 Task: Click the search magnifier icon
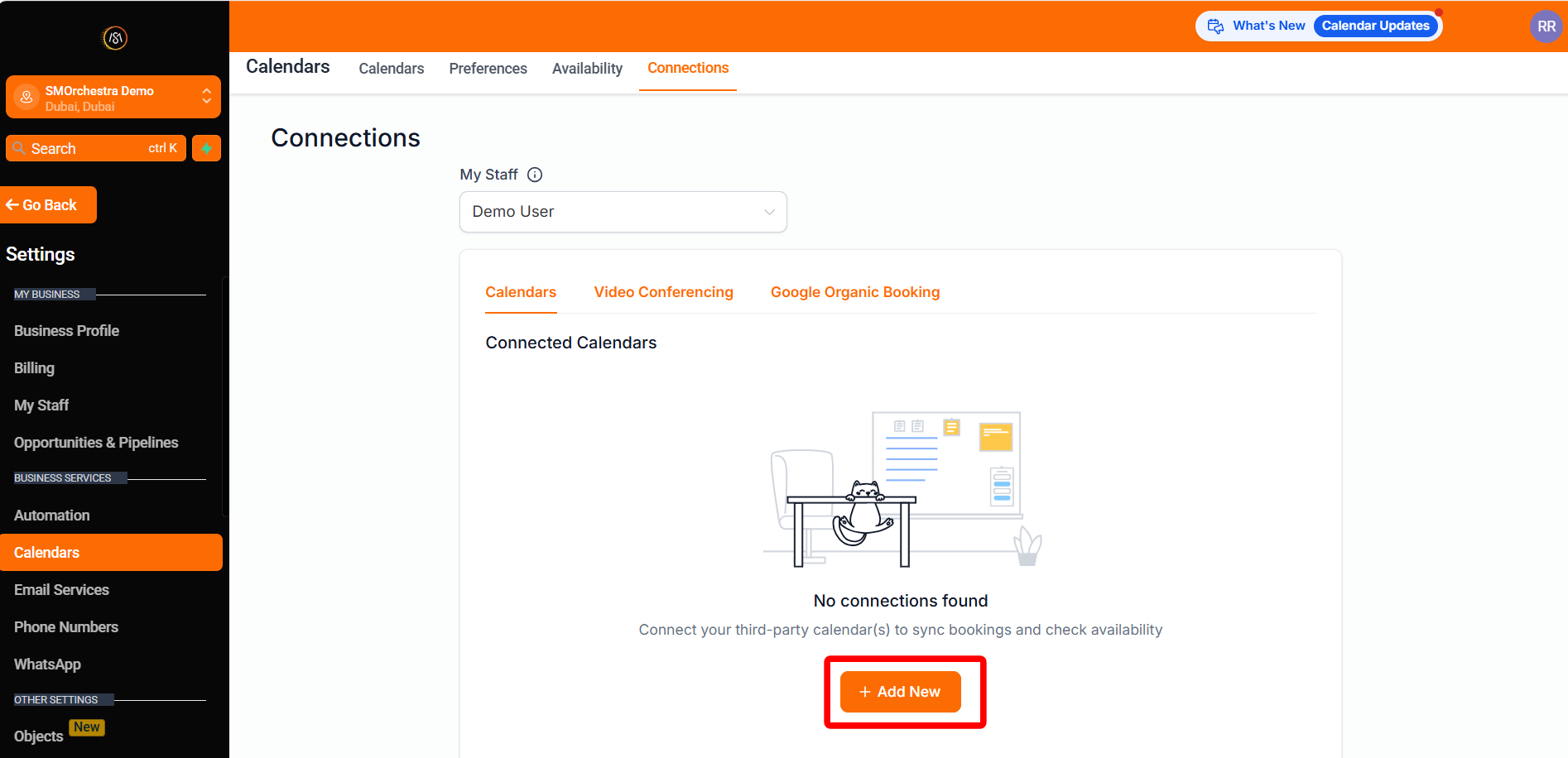(19, 148)
